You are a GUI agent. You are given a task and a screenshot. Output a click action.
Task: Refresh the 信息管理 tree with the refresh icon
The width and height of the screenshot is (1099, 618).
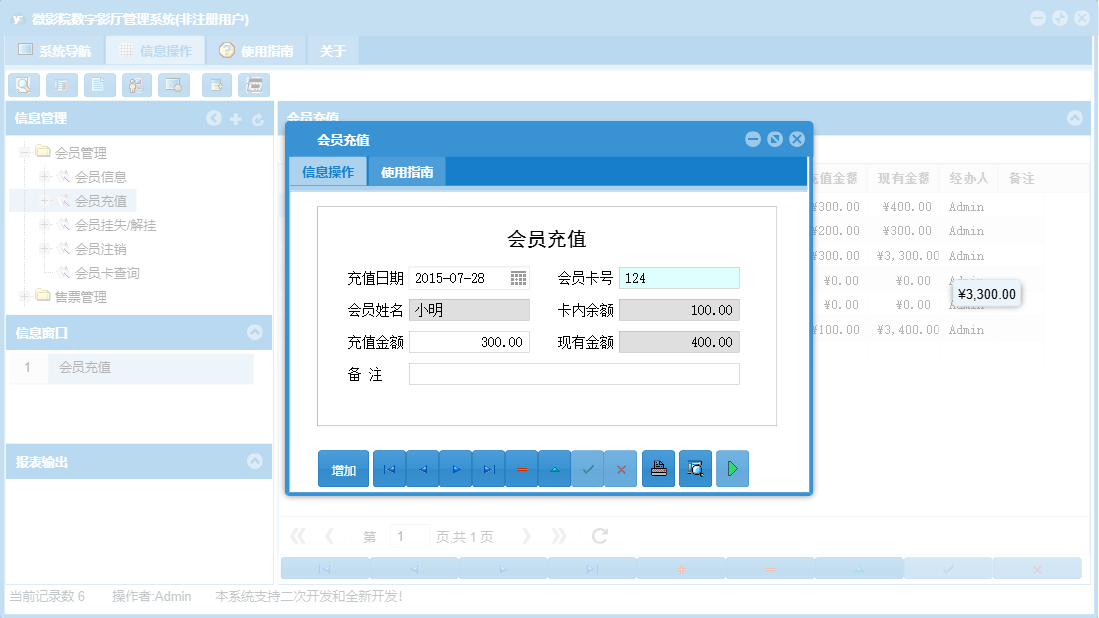[258, 118]
